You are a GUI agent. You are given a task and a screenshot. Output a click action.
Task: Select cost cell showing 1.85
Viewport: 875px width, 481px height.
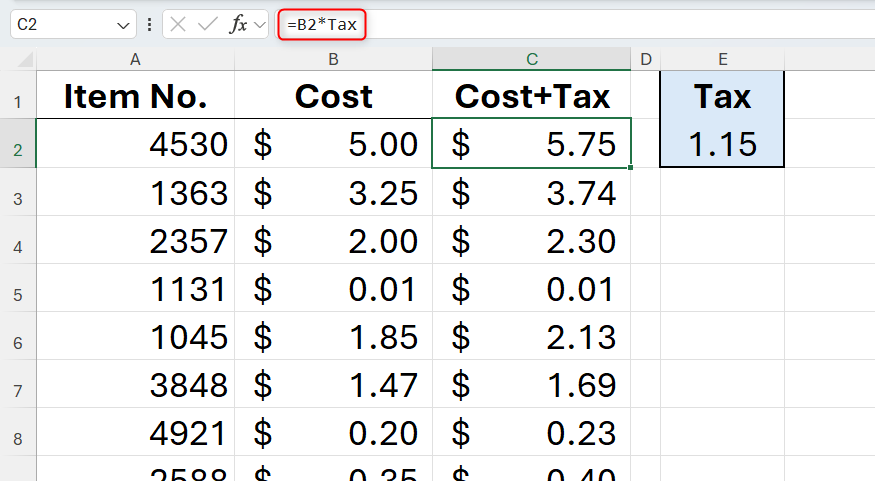333,336
